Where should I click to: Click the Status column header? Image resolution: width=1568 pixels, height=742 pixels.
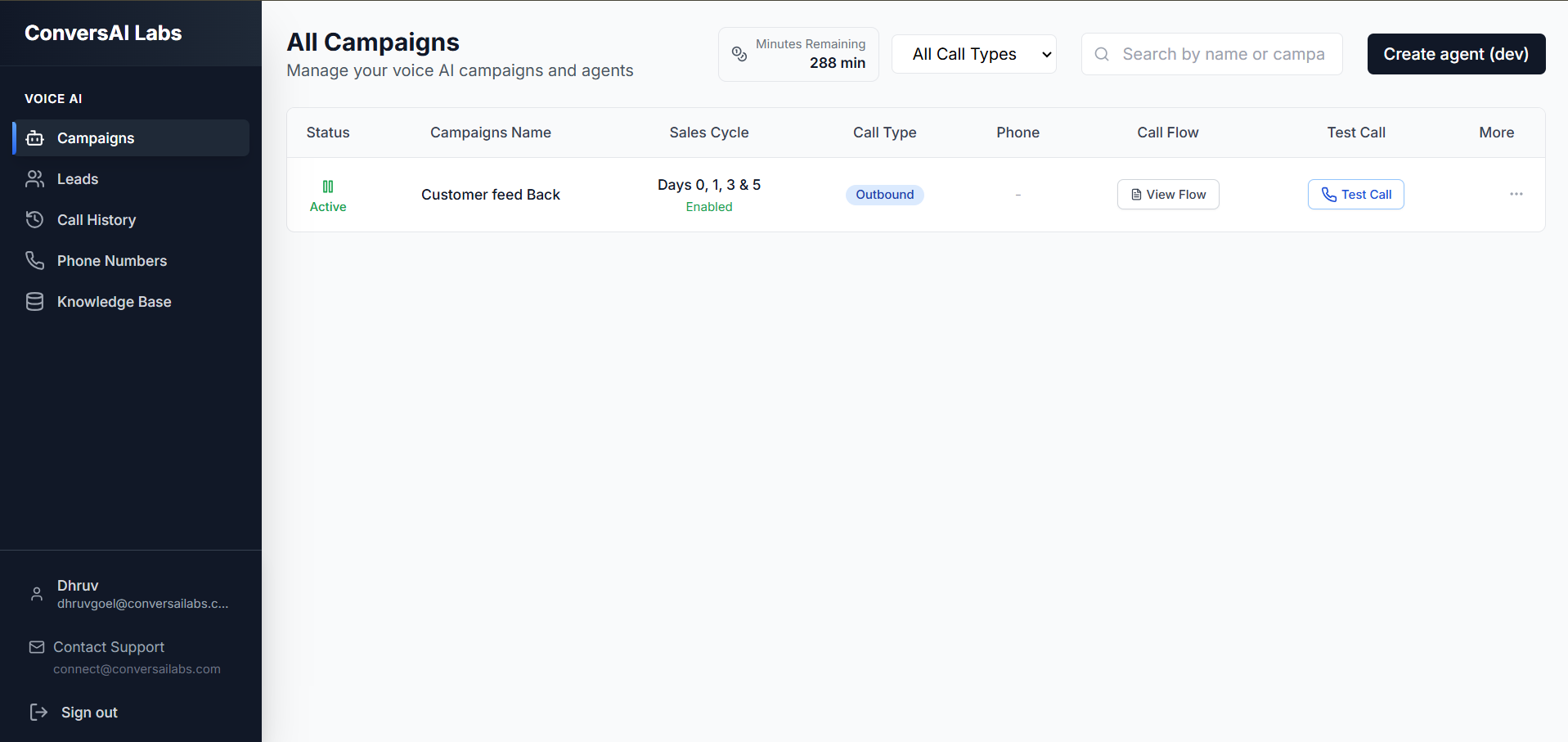point(328,133)
